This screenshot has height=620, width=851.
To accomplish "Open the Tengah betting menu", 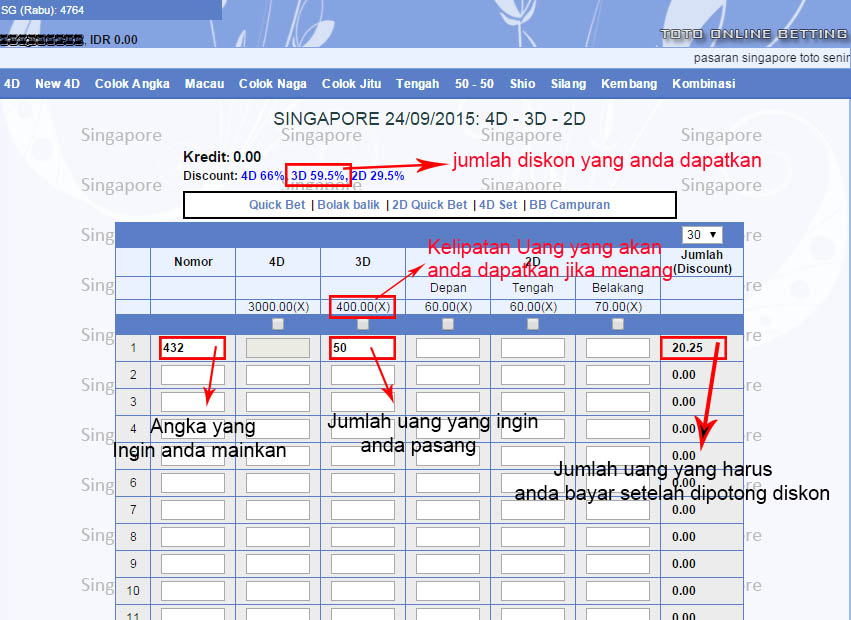I will coord(417,84).
